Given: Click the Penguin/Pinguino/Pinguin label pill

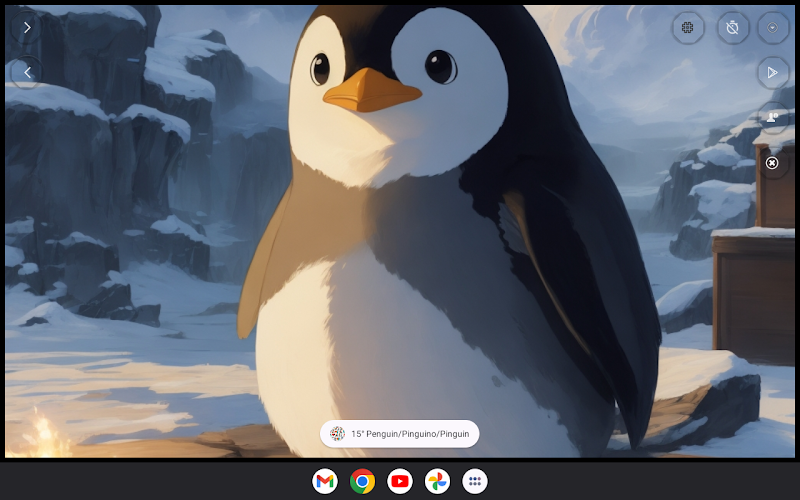Looking at the screenshot, I should click(399, 434).
